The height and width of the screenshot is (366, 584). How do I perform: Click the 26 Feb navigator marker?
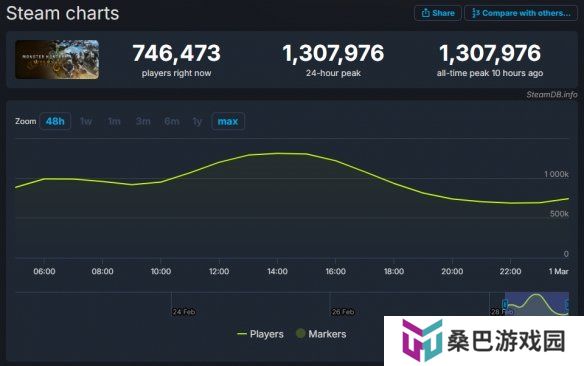[x=343, y=312]
